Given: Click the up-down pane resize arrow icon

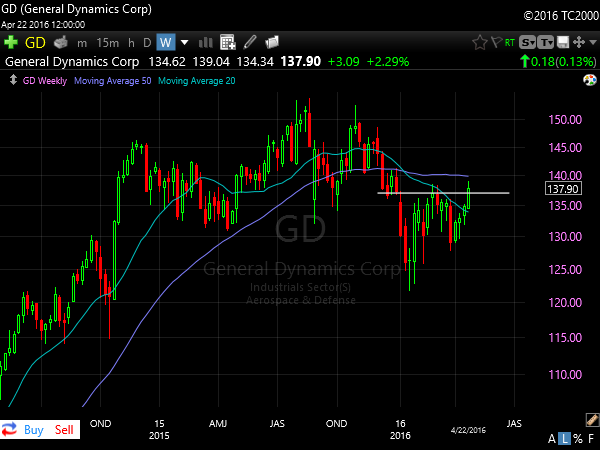Looking at the screenshot, I should pos(13,80).
